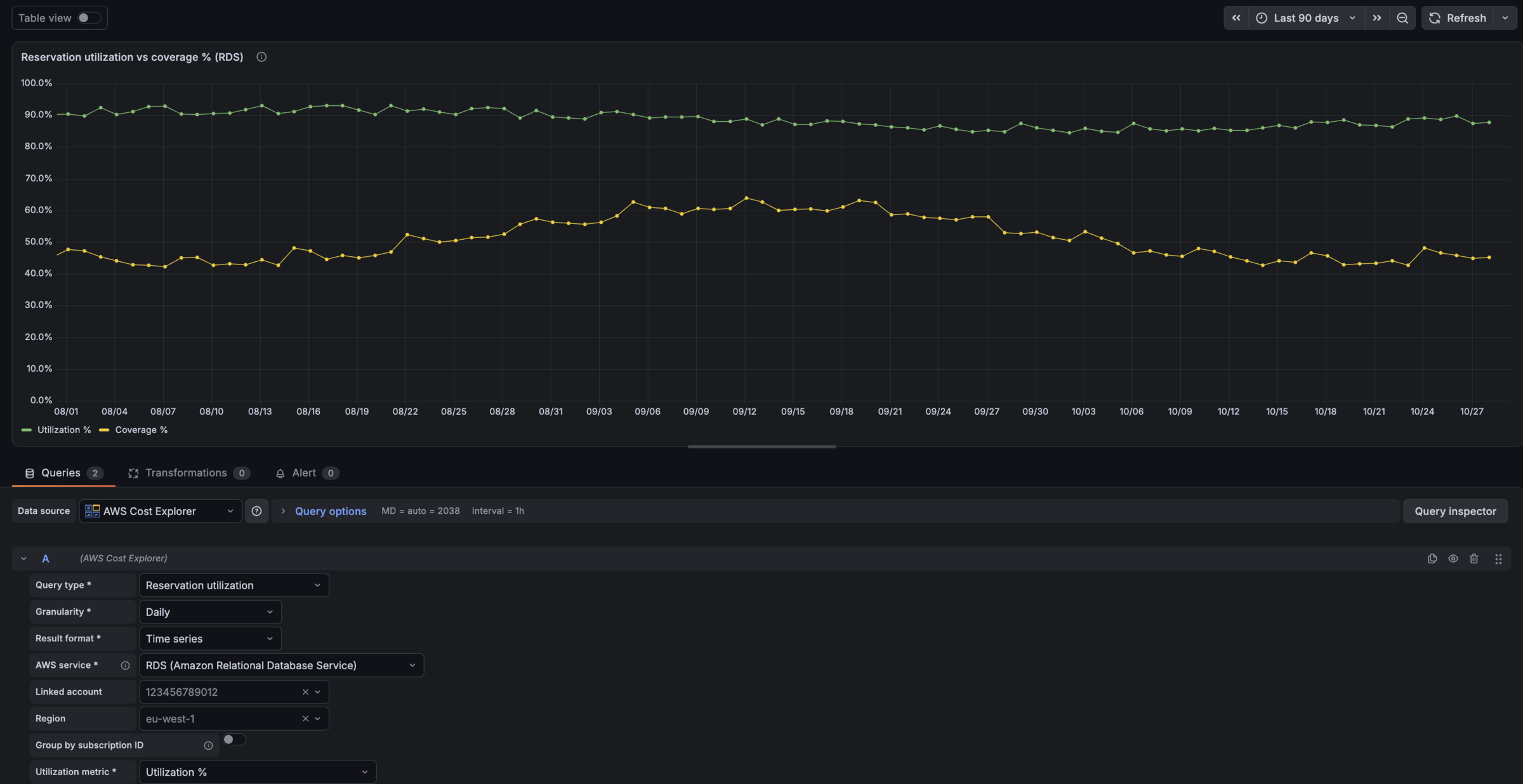The image size is (1523, 784).
Task: Open the Last 90 days time picker
Action: [x=1306, y=18]
